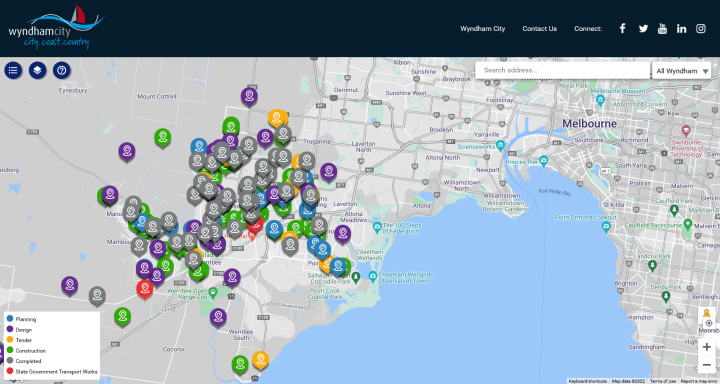Select the Caulfield Racecourse map pin
The image size is (720, 384).
(687, 225)
